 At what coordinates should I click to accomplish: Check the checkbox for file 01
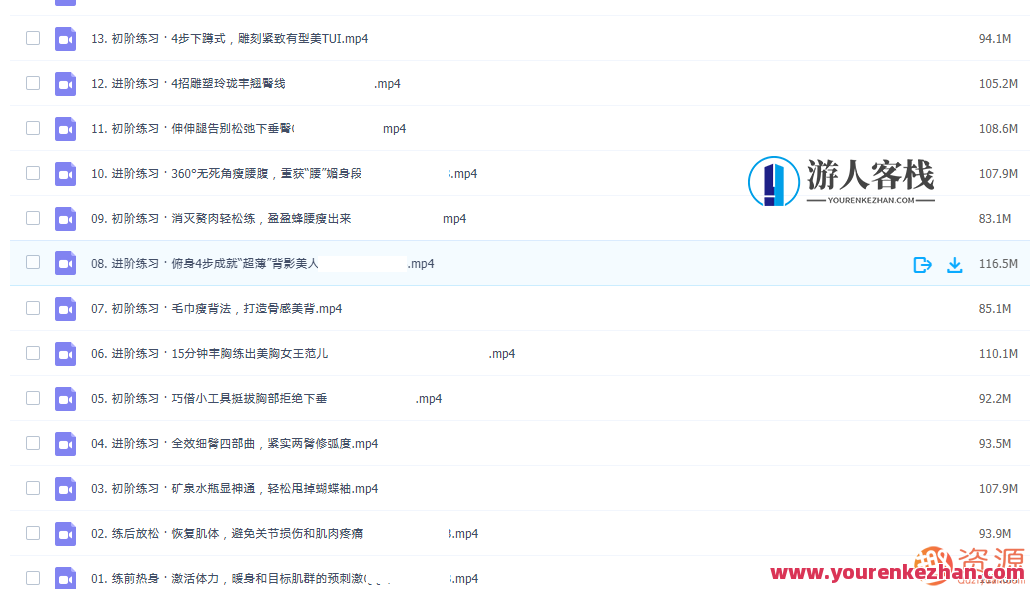[x=32, y=578]
